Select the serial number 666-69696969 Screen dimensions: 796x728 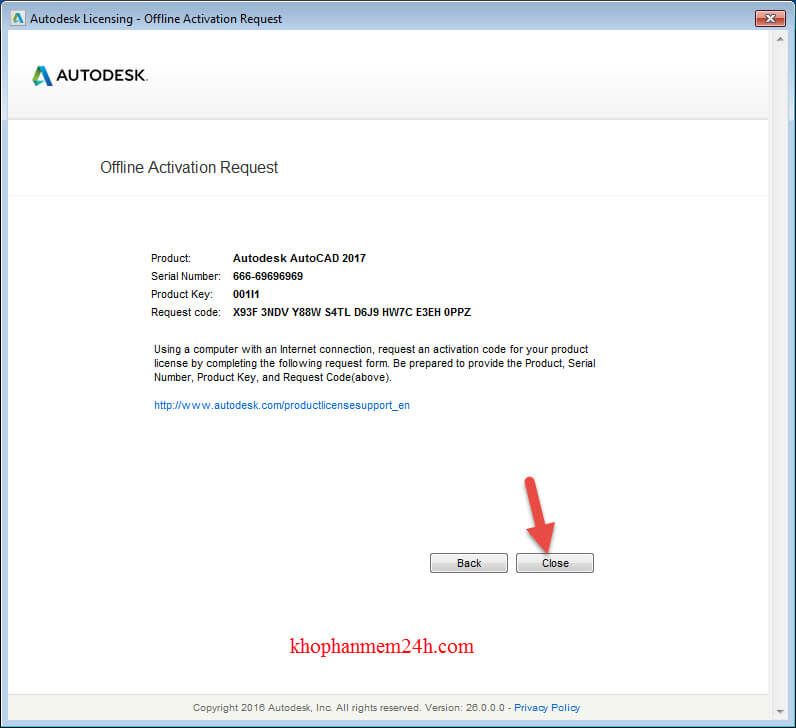click(x=268, y=276)
